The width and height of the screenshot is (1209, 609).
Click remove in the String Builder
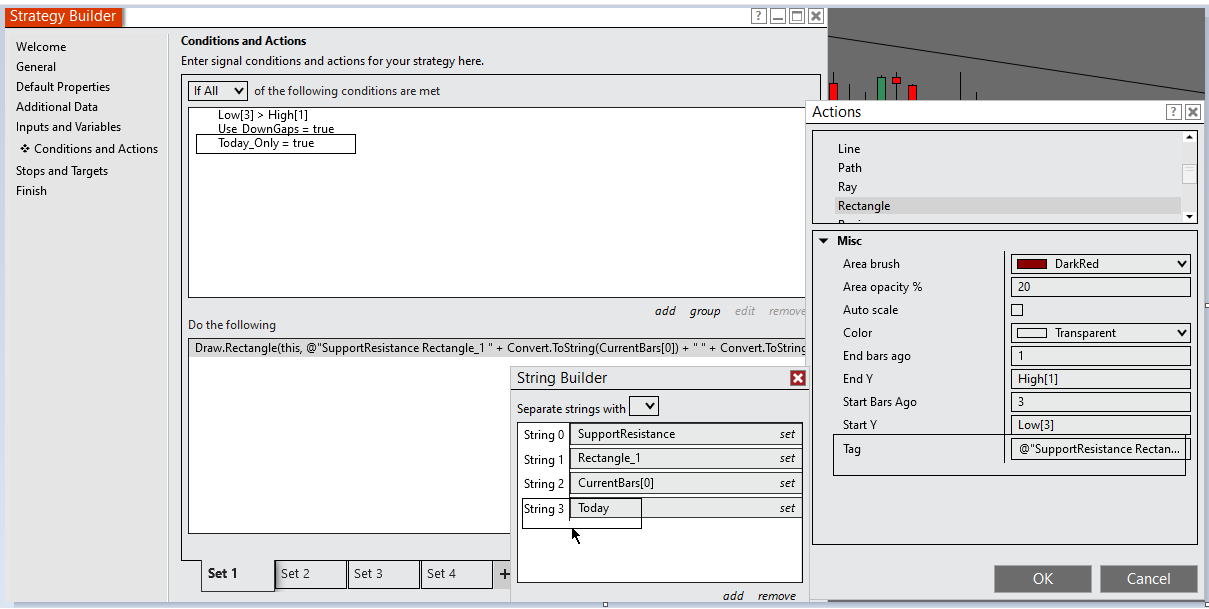[777, 596]
